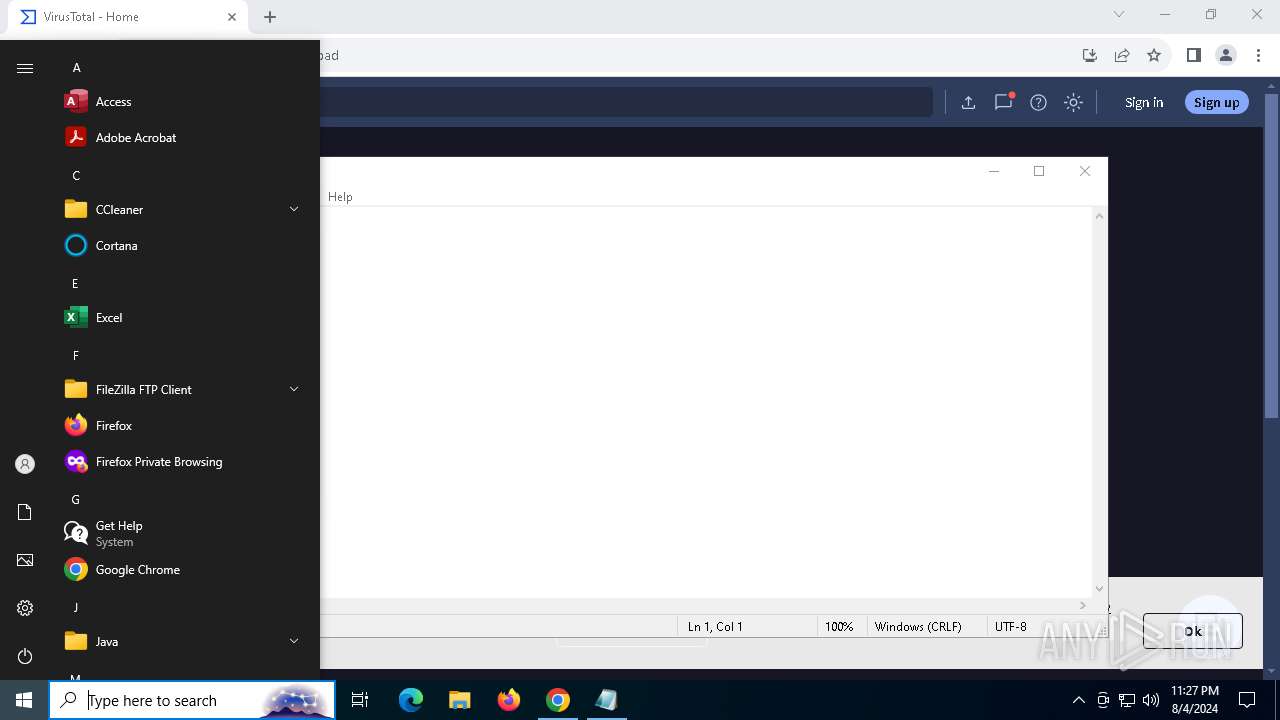Open Documents from Start sidebar
1280x720 pixels.
click(x=25, y=512)
